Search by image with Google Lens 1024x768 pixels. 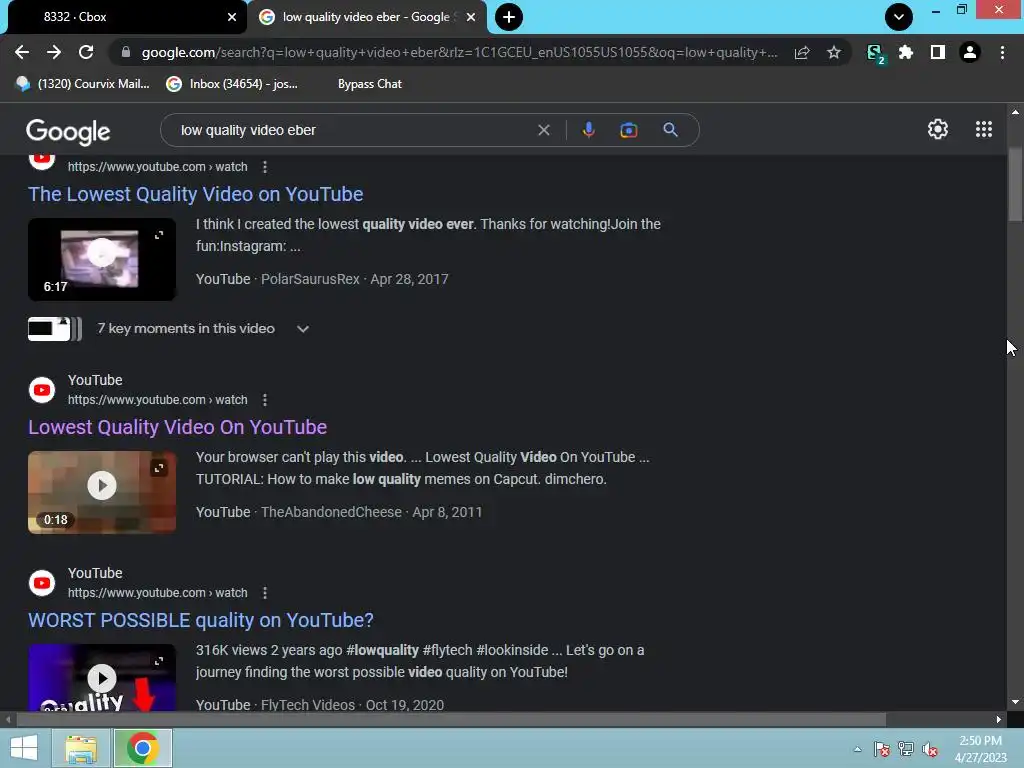(628, 130)
